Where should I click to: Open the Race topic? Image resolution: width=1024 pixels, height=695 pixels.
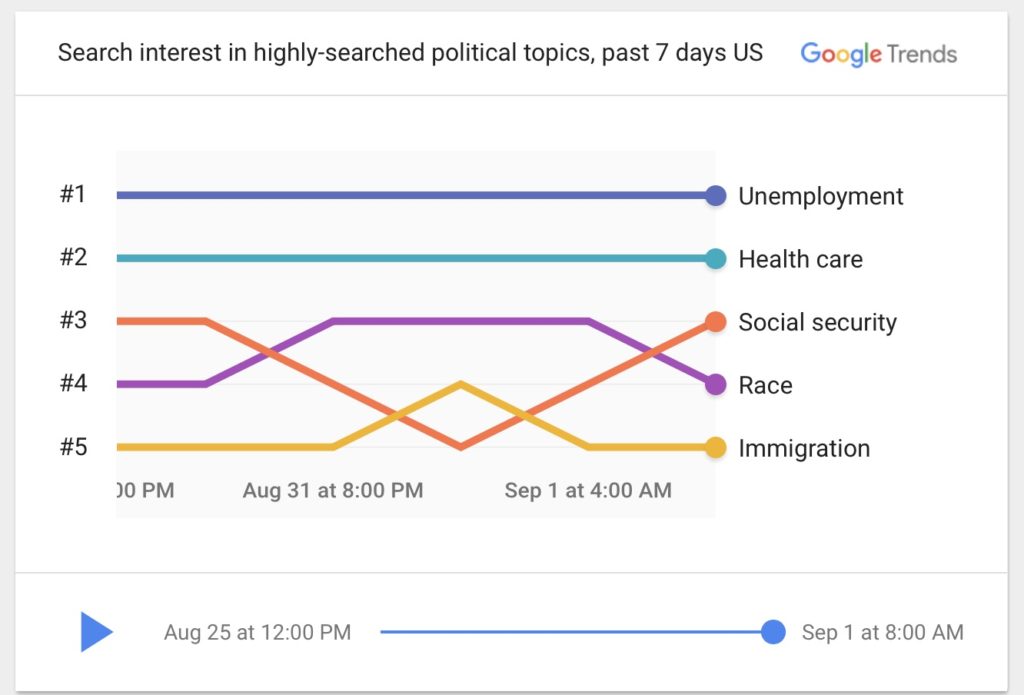pos(764,385)
